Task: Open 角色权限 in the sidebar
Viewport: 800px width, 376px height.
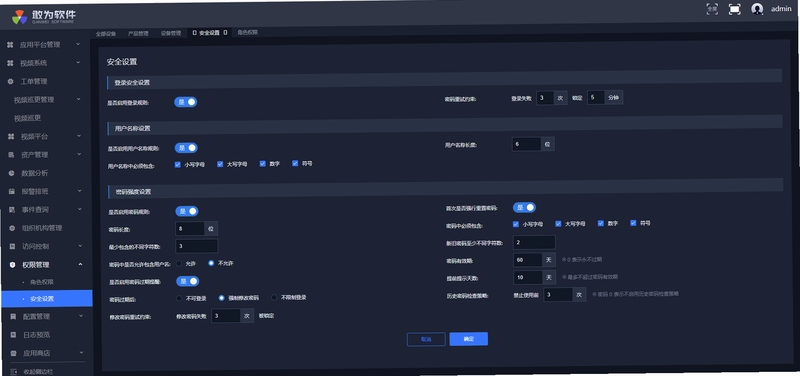Action: click(x=42, y=282)
